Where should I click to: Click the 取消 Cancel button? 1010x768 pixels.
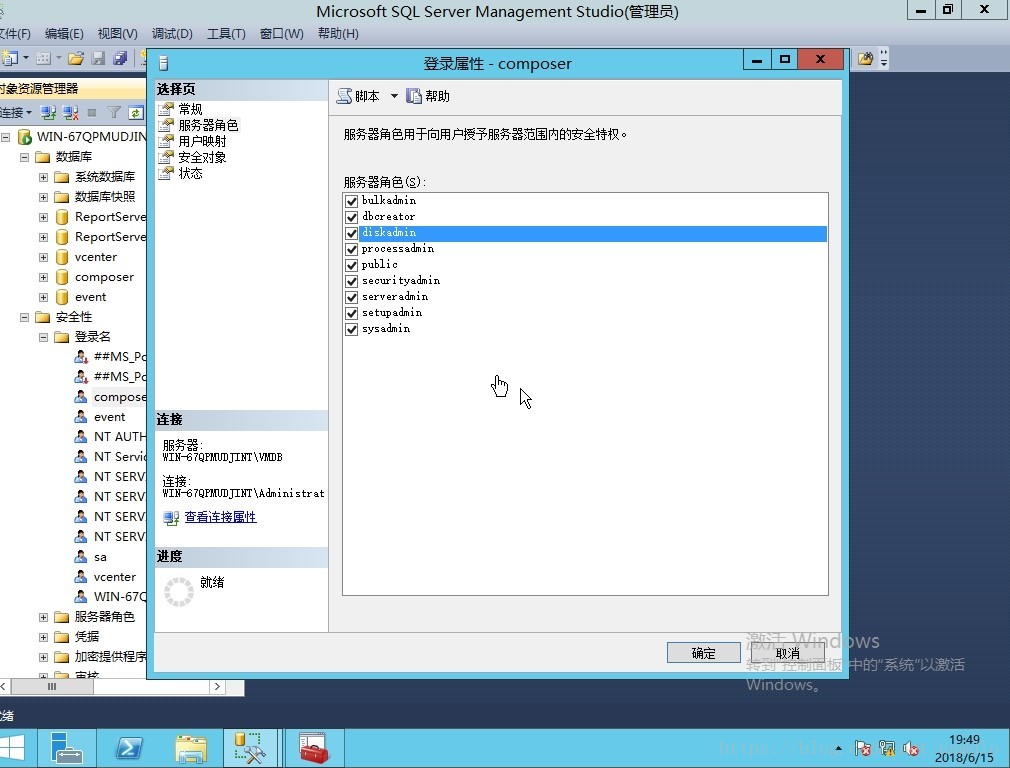[787, 653]
